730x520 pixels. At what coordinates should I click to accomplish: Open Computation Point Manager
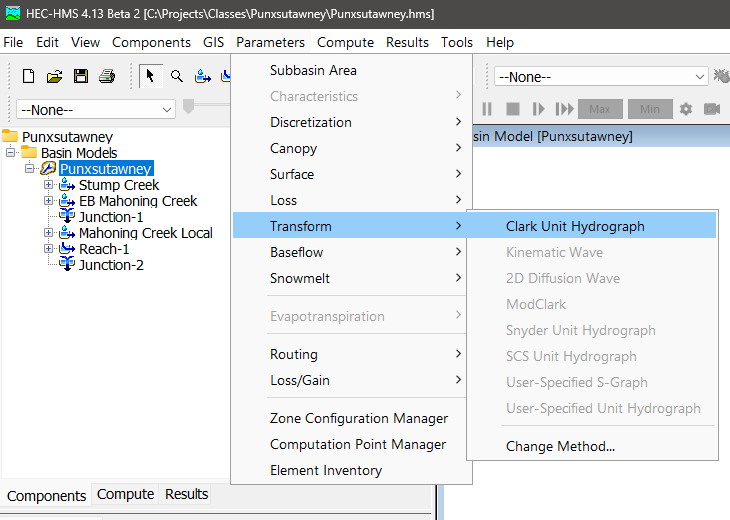[351, 444]
